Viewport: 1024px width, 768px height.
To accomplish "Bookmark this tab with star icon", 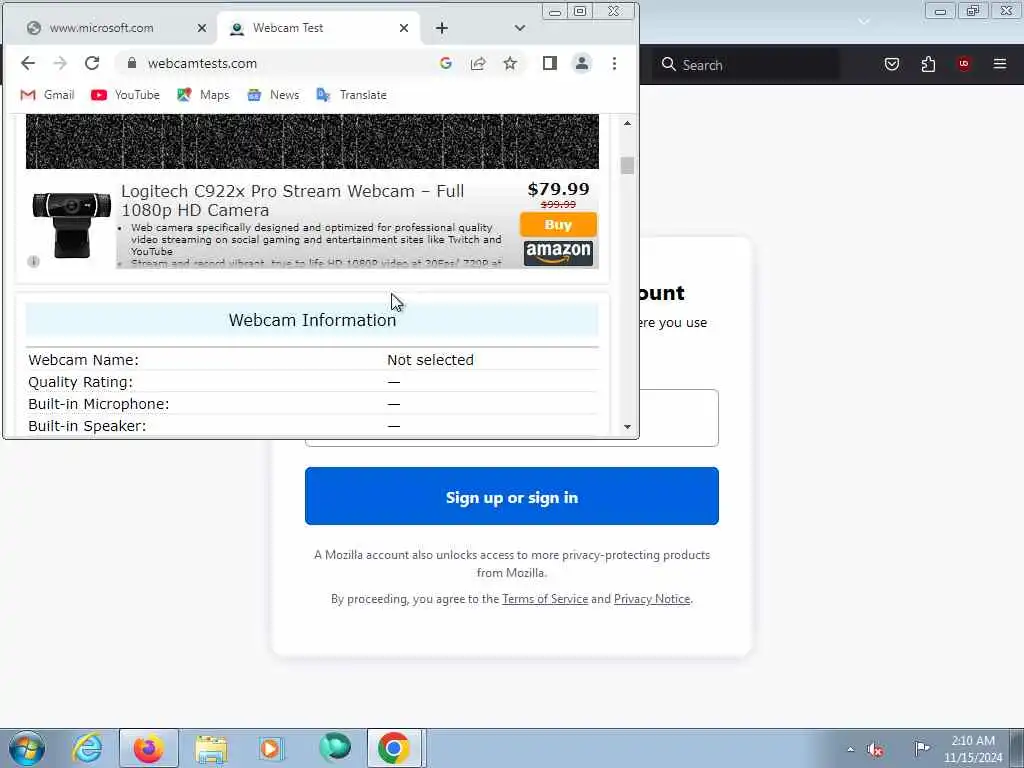I will coord(510,63).
